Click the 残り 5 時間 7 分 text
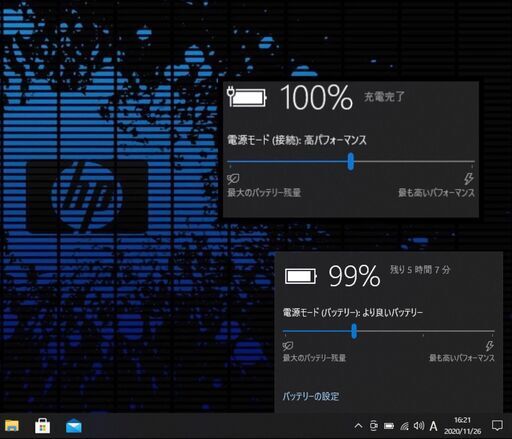The image size is (512, 439). click(x=420, y=269)
